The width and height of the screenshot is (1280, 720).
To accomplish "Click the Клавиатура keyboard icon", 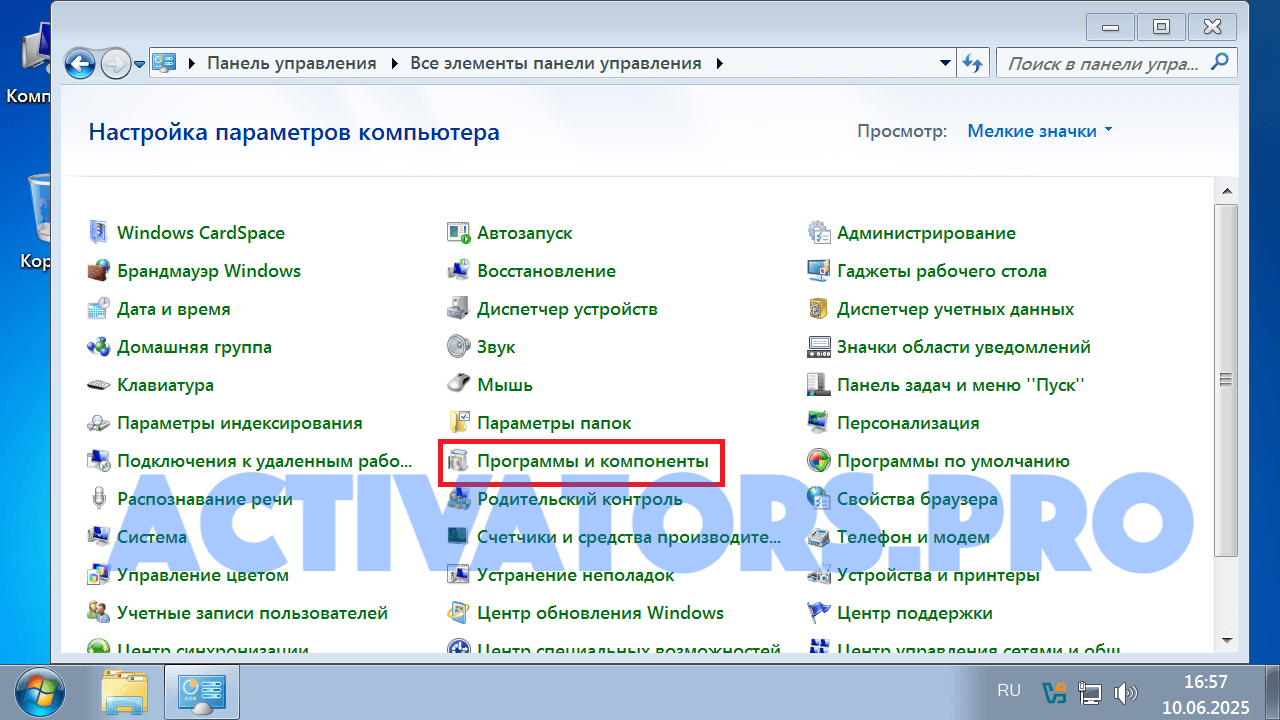I will coord(98,385).
